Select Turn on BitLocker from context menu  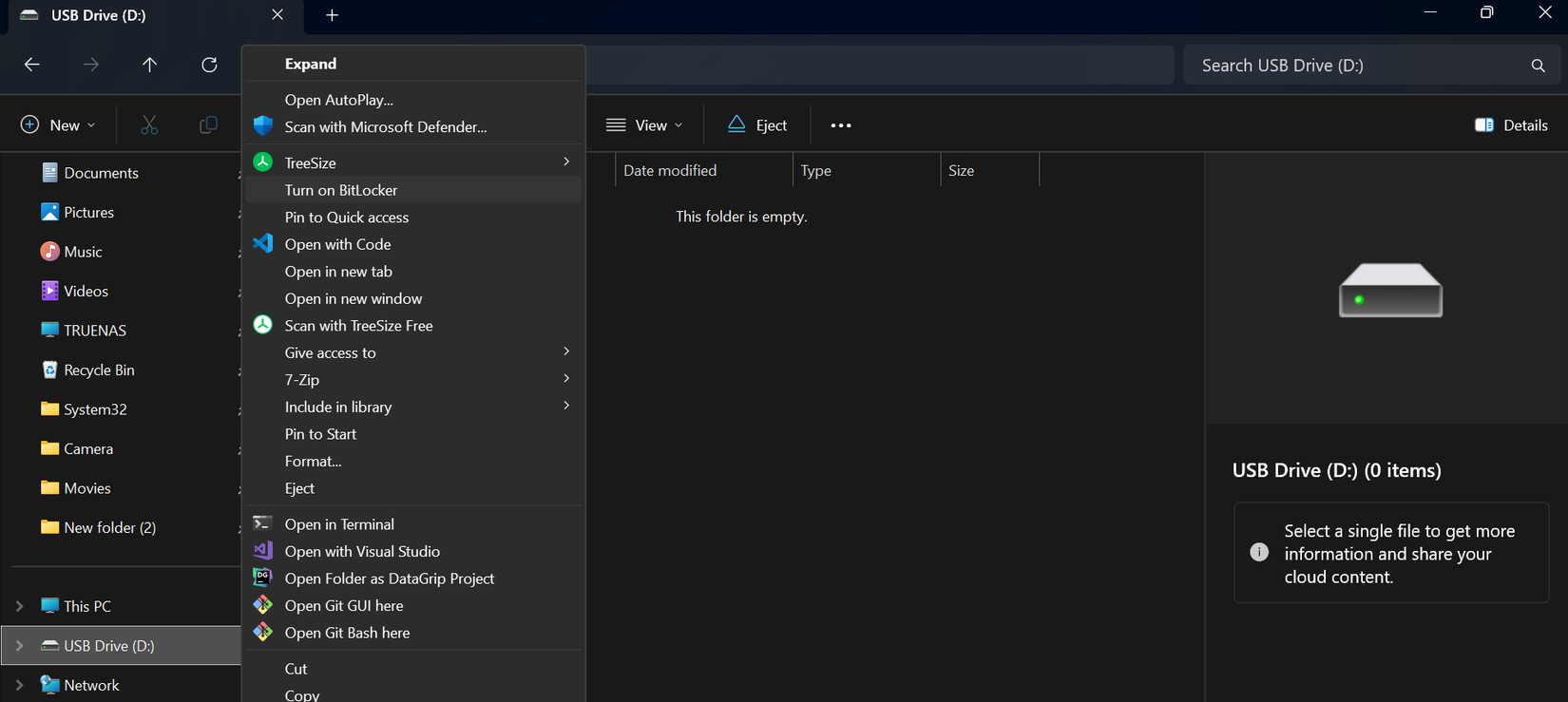341,190
